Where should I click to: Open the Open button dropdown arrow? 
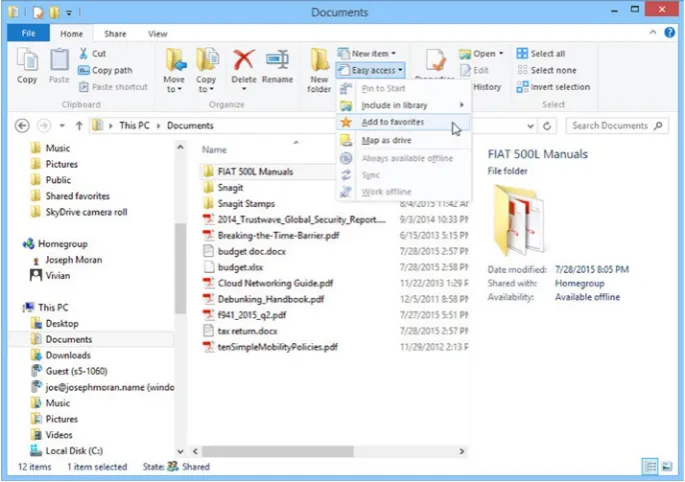501,53
